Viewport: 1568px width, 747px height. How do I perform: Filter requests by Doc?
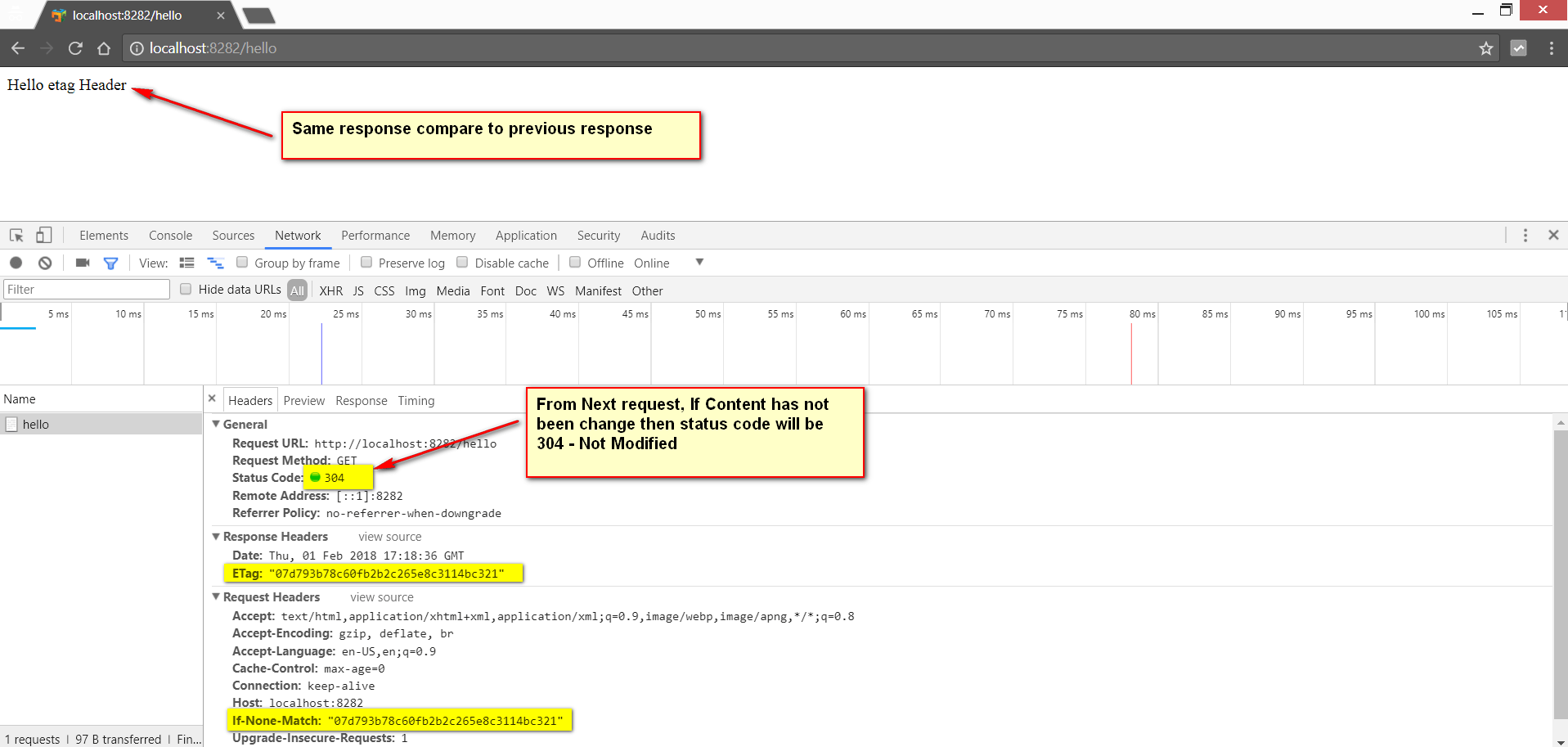coord(526,290)
